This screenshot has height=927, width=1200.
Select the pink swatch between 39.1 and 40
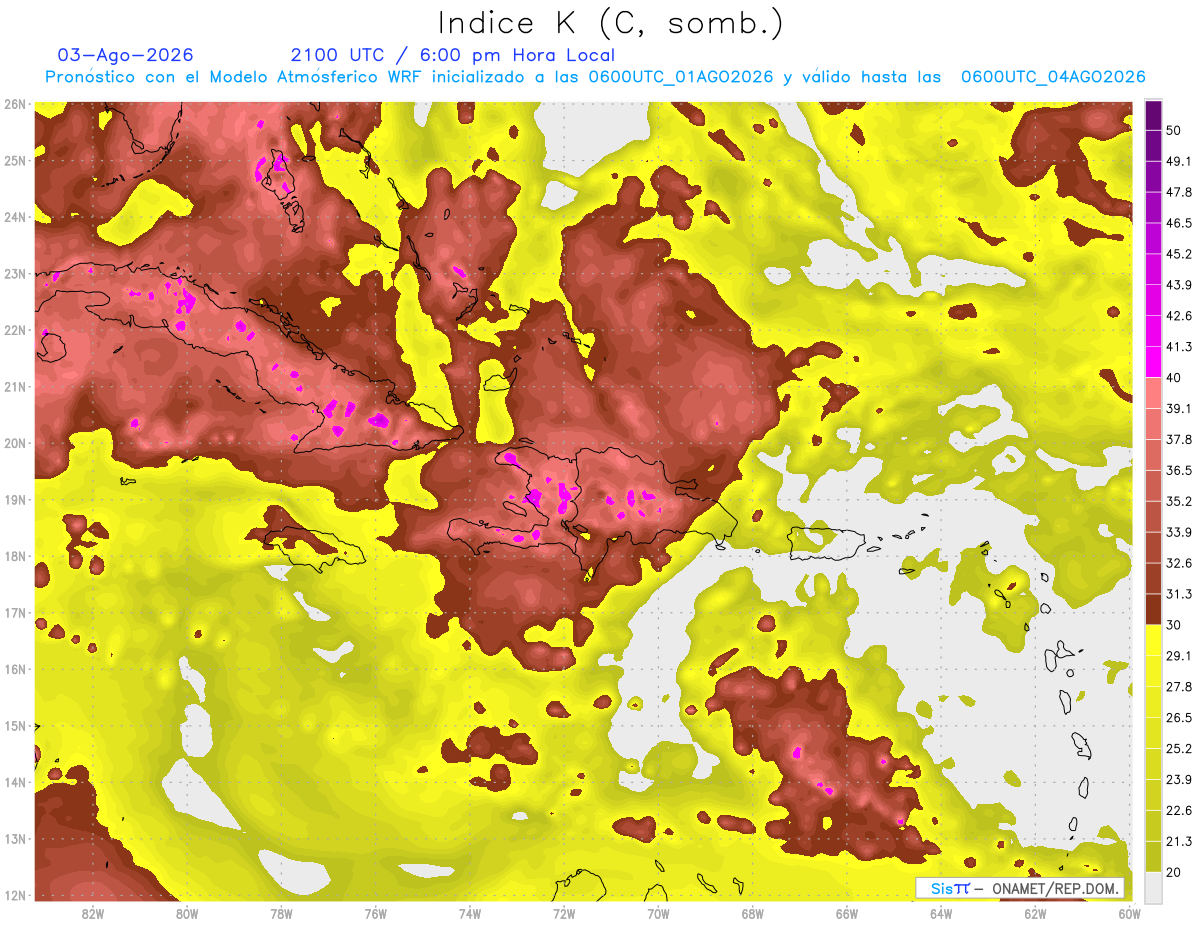(x=1153, y=392)
